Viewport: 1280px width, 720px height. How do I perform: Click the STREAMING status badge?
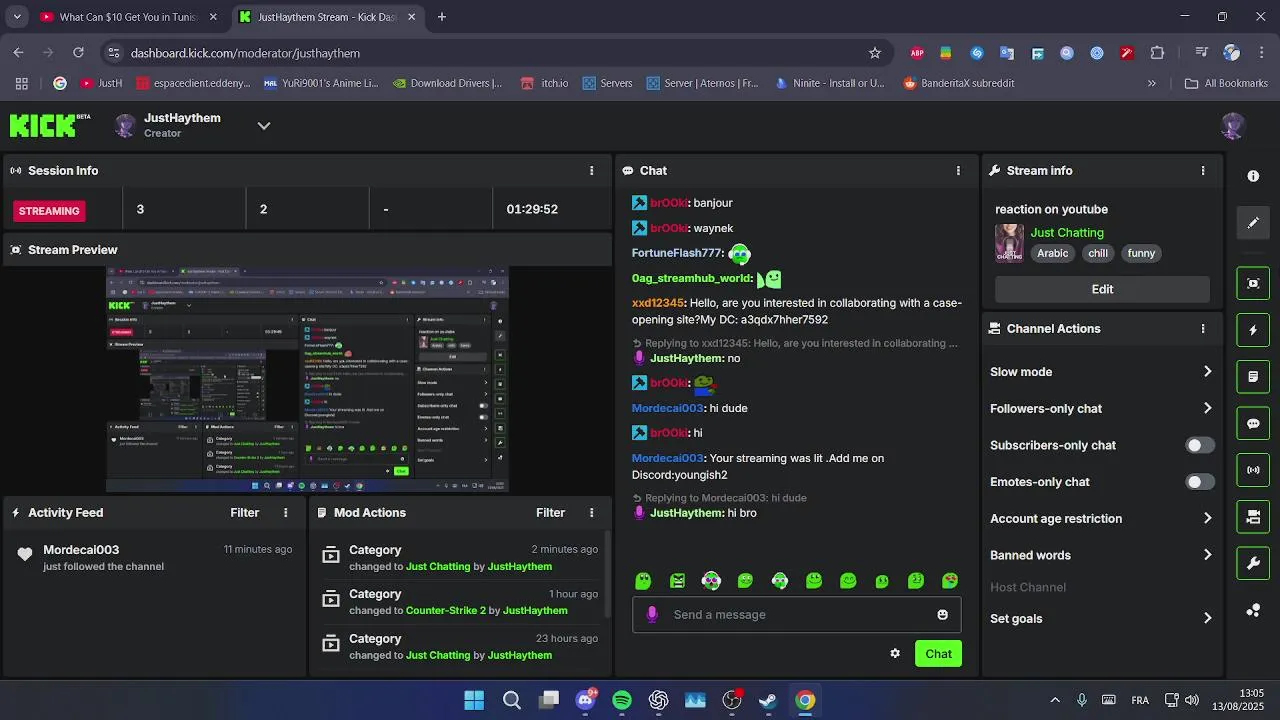pyautogui.click(x=49, y=211)
